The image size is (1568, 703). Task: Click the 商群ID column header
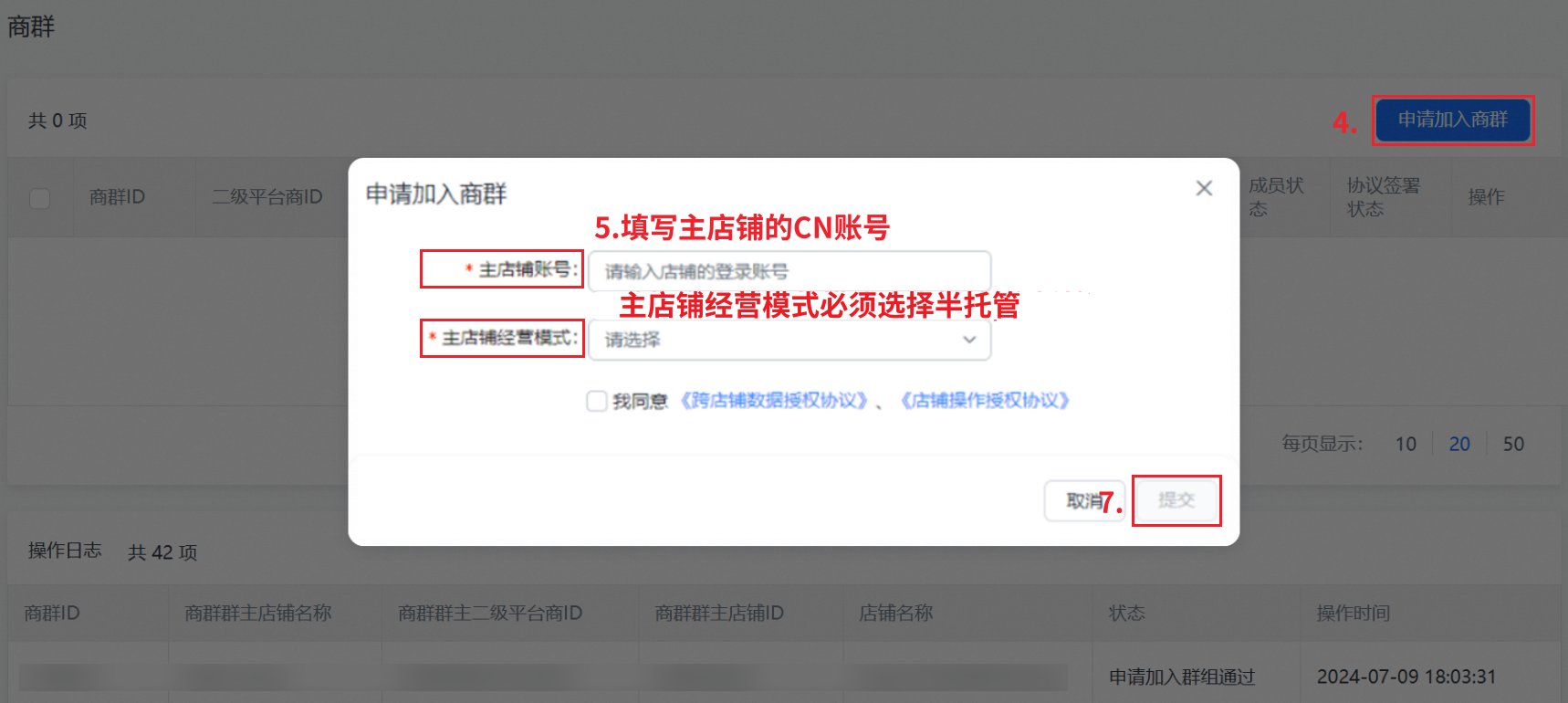coord(117,197)
